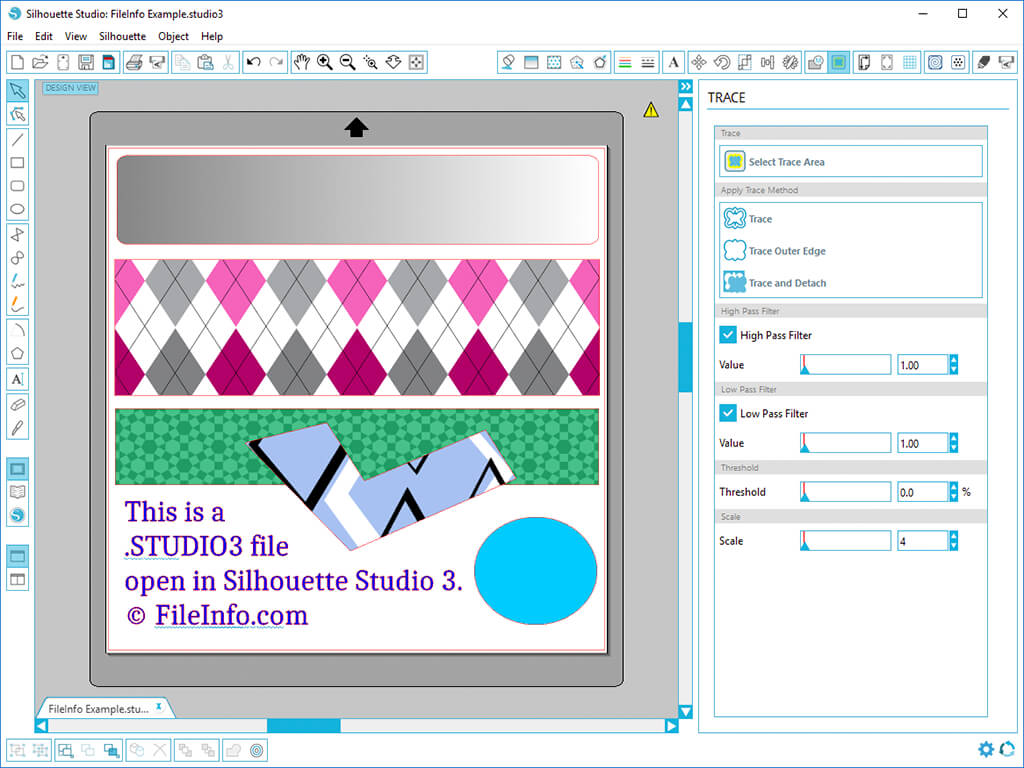The image size is (1024, 768).
Task: Adjust the Threshold percentage stepper
Action: click(x=953, y=492)
